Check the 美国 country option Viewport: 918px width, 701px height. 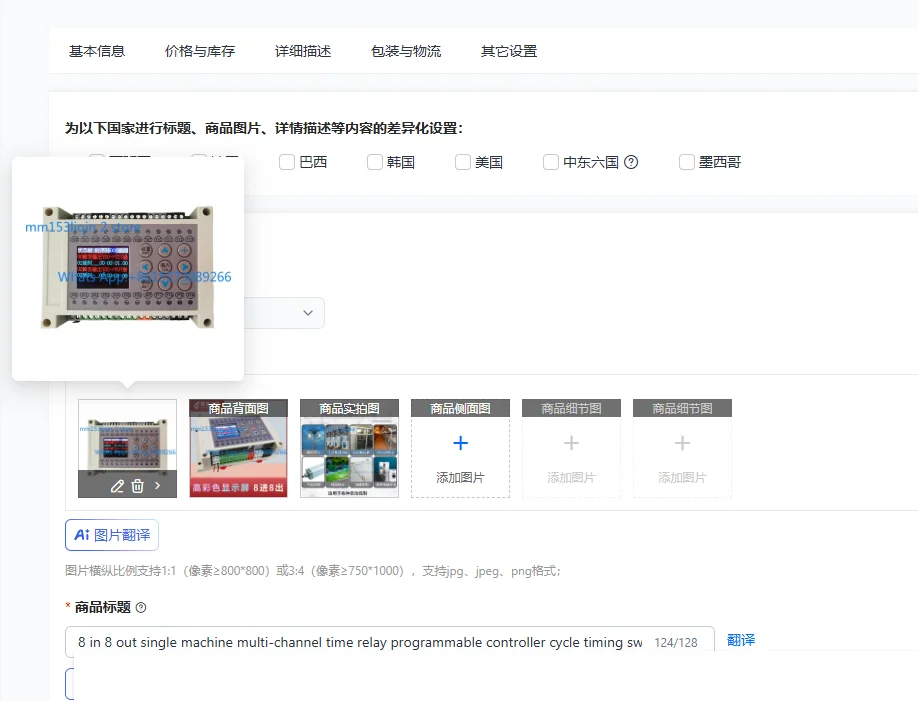pos(463,162)
